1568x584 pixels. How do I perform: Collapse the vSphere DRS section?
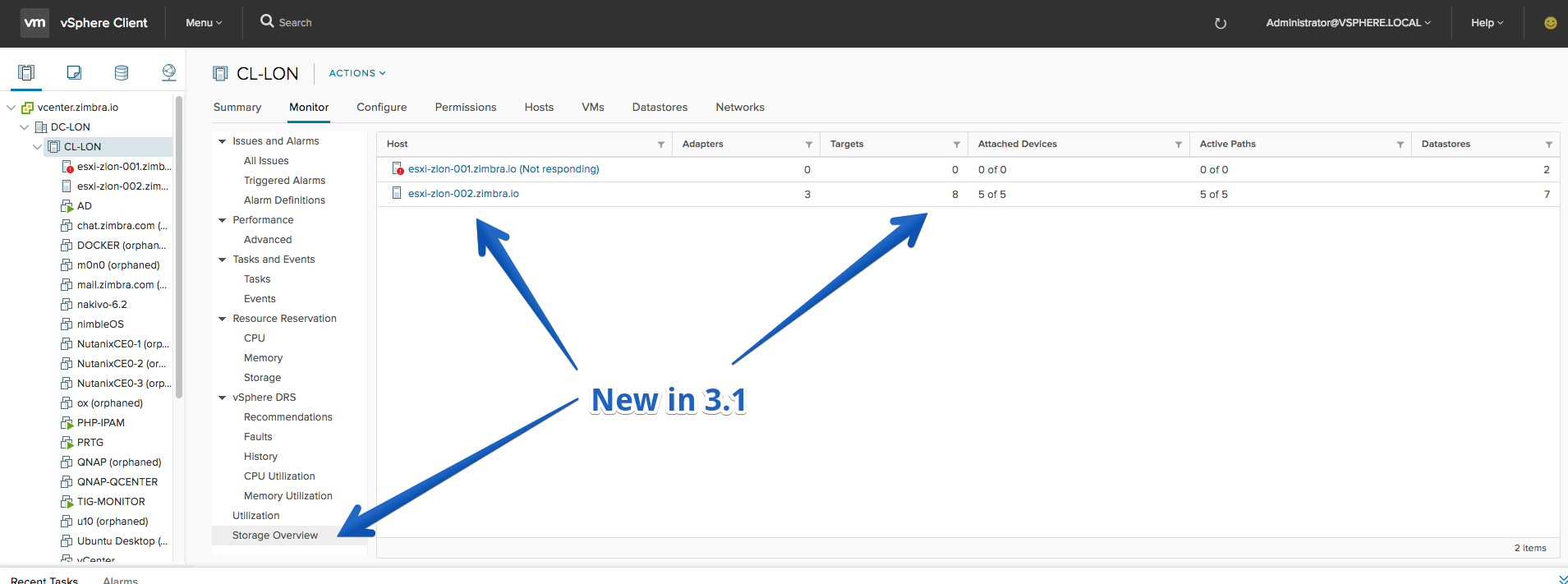pos(222,398)
